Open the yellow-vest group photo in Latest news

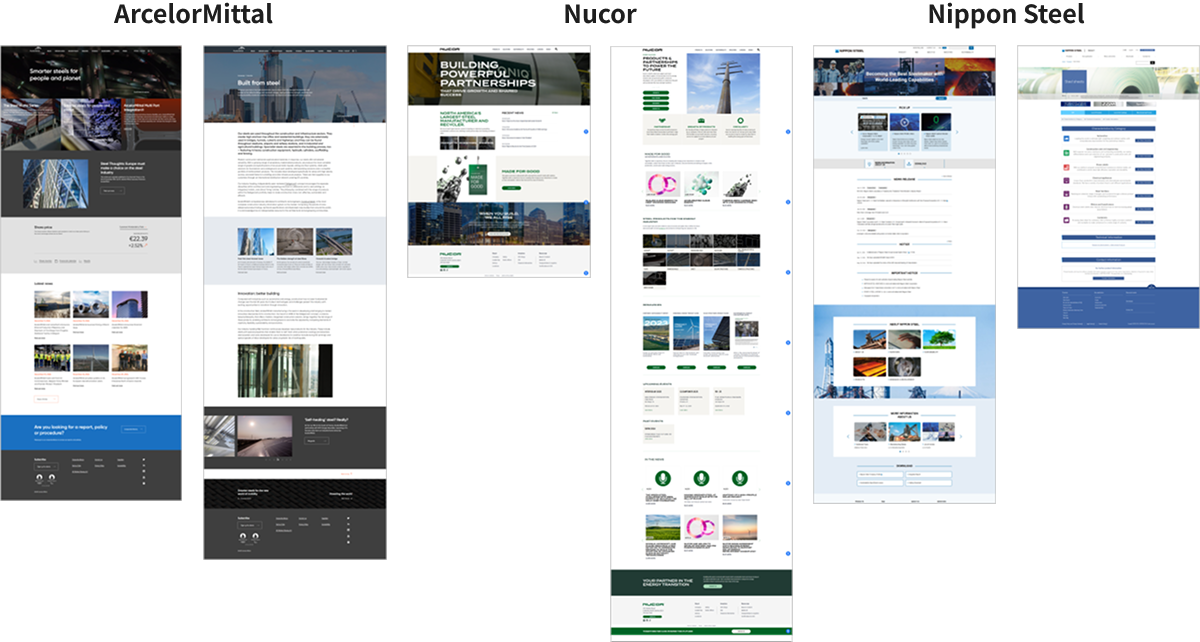[53, 359]
